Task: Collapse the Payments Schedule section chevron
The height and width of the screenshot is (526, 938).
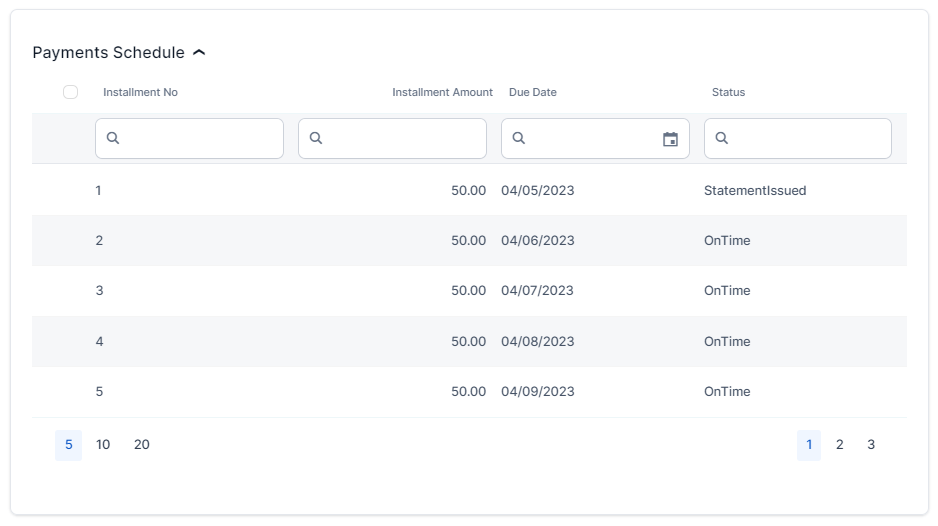Action: [199, 53]
